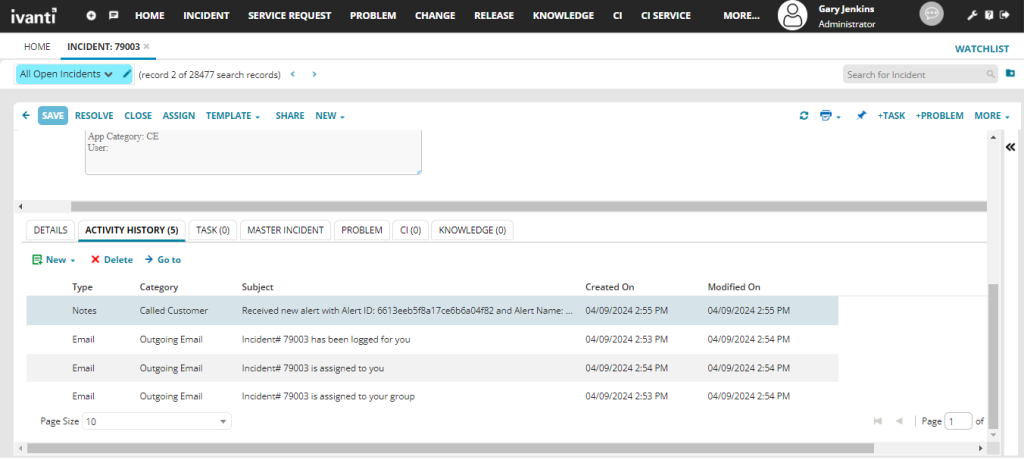
Task: Switch to the MASTER INCIDENT tab
Action: [x=285, y=230]
